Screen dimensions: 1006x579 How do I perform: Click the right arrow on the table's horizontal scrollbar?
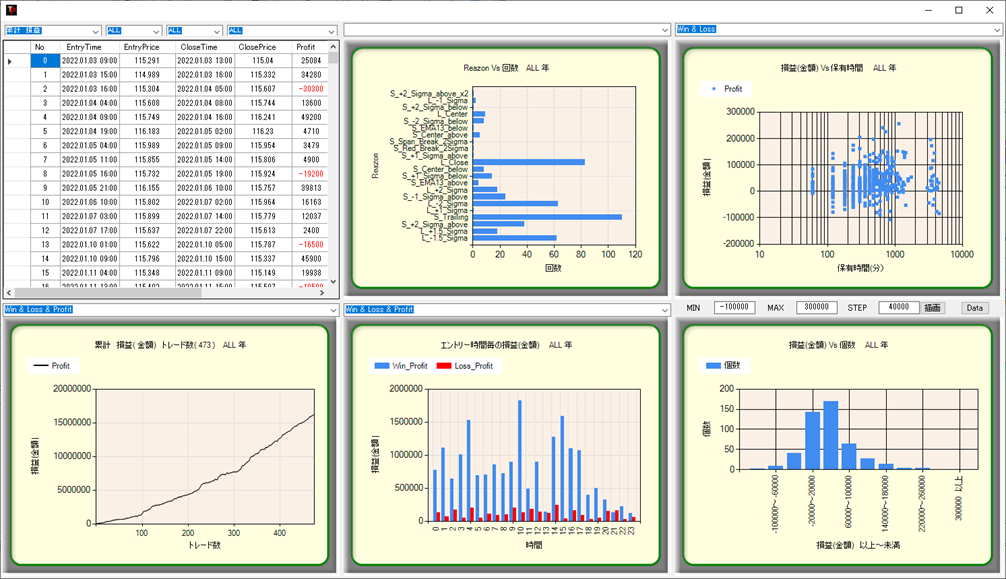pyautogui.click(x=322, y=293)
